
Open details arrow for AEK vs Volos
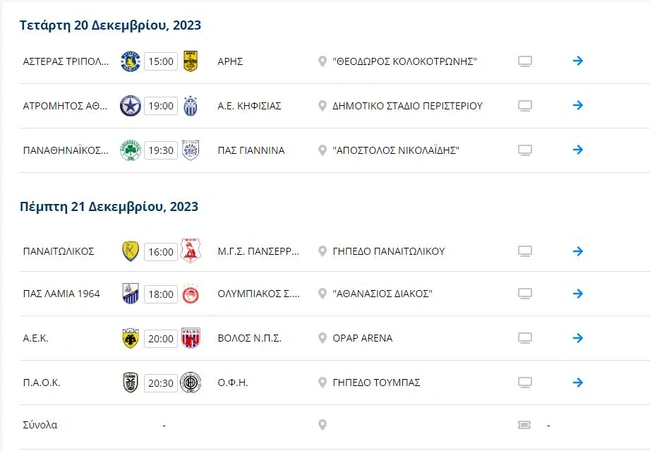tap(578, 338)
